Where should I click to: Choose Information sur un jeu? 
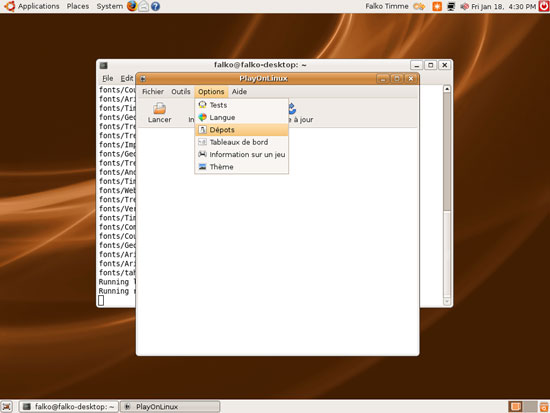click(x=242, y=154)
